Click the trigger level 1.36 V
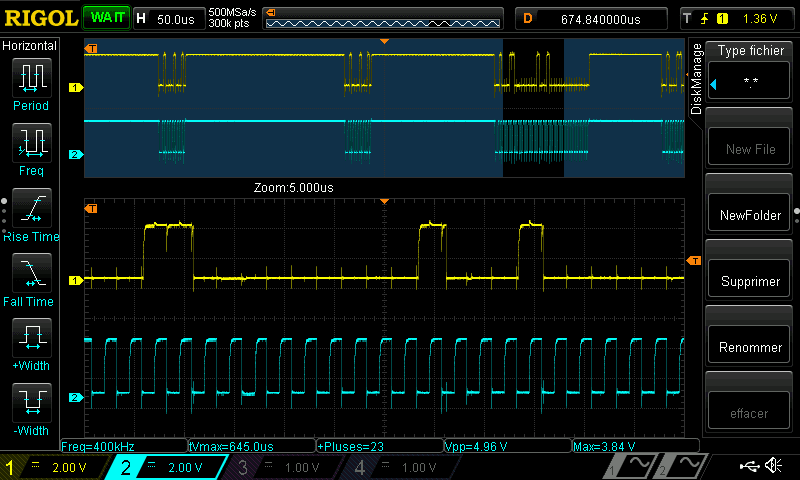 760,19
